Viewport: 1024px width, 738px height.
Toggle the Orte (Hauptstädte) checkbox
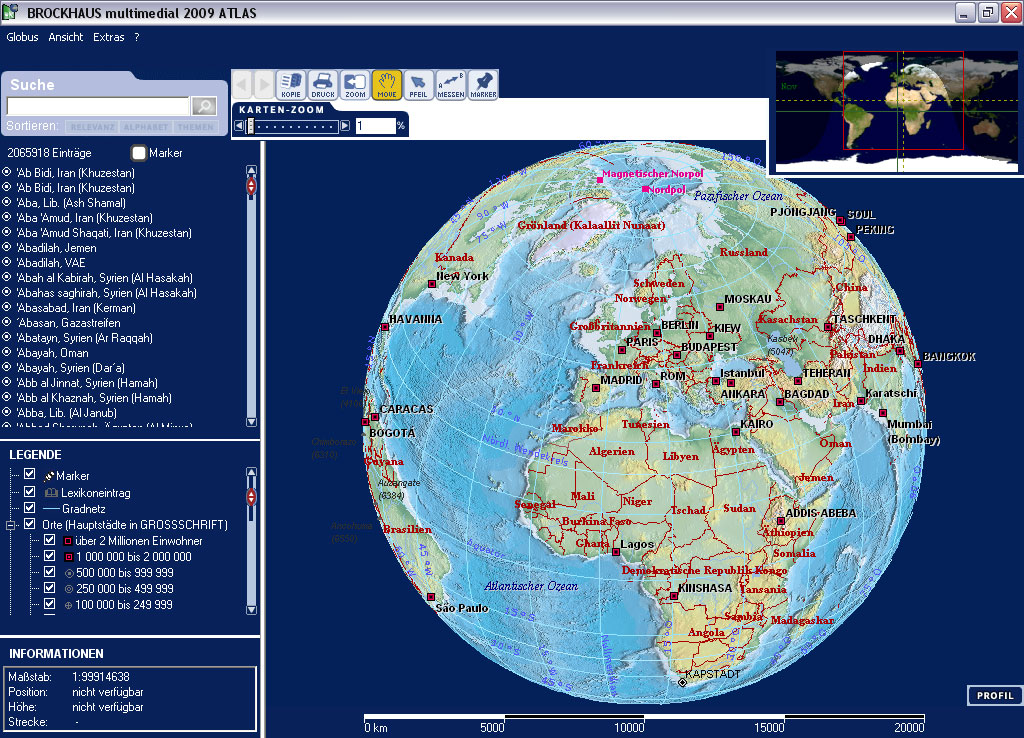coord(29,524)
